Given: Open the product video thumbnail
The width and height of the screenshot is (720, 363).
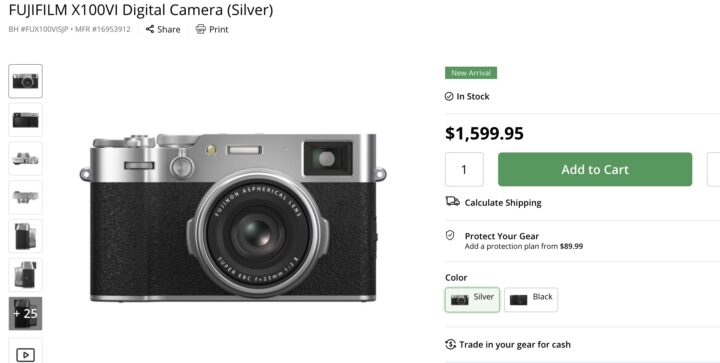Looking at the screenshot, I should pos(25,351).
